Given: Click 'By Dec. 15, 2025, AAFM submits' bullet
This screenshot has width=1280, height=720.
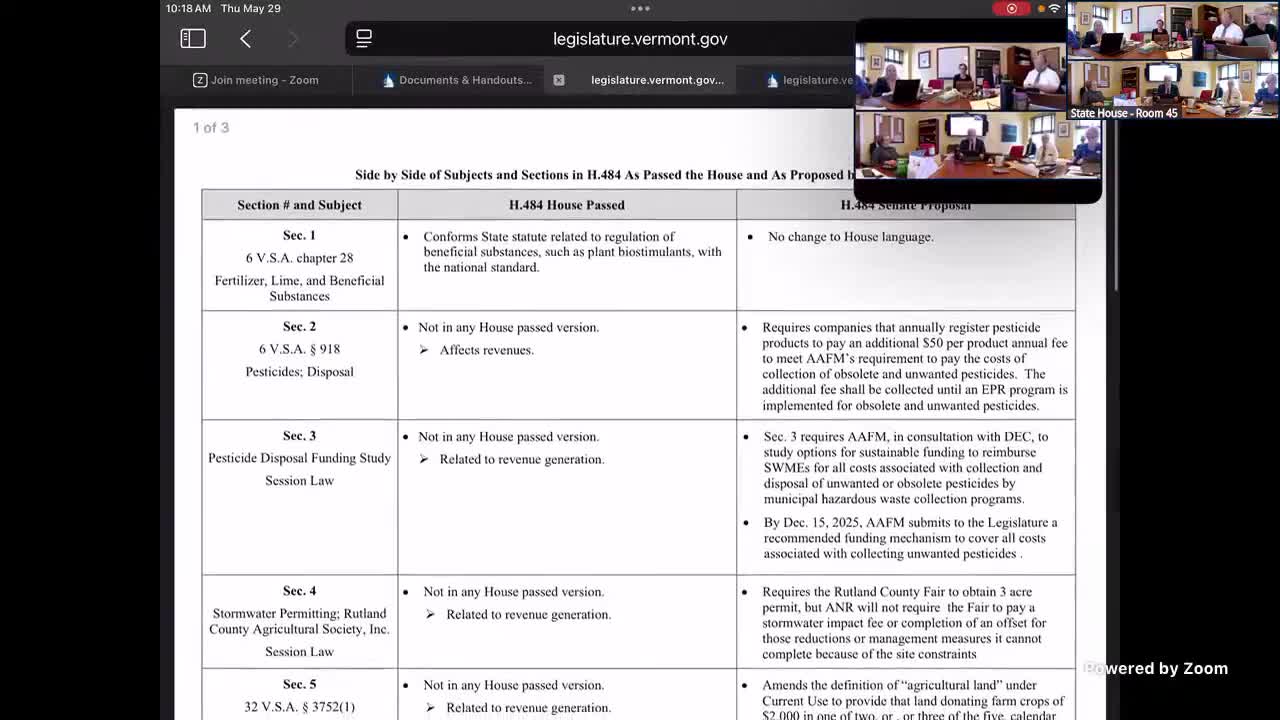Looking at the screenshot, I should coord(910,538).
